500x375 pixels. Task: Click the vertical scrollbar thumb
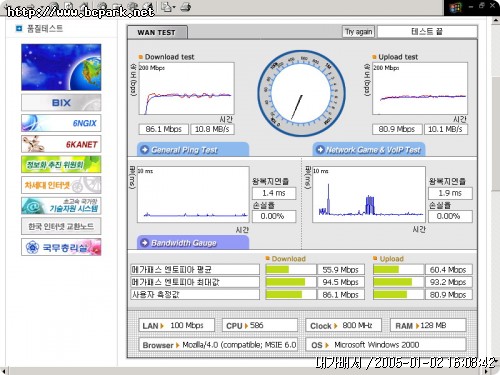[x=496, y=133]
